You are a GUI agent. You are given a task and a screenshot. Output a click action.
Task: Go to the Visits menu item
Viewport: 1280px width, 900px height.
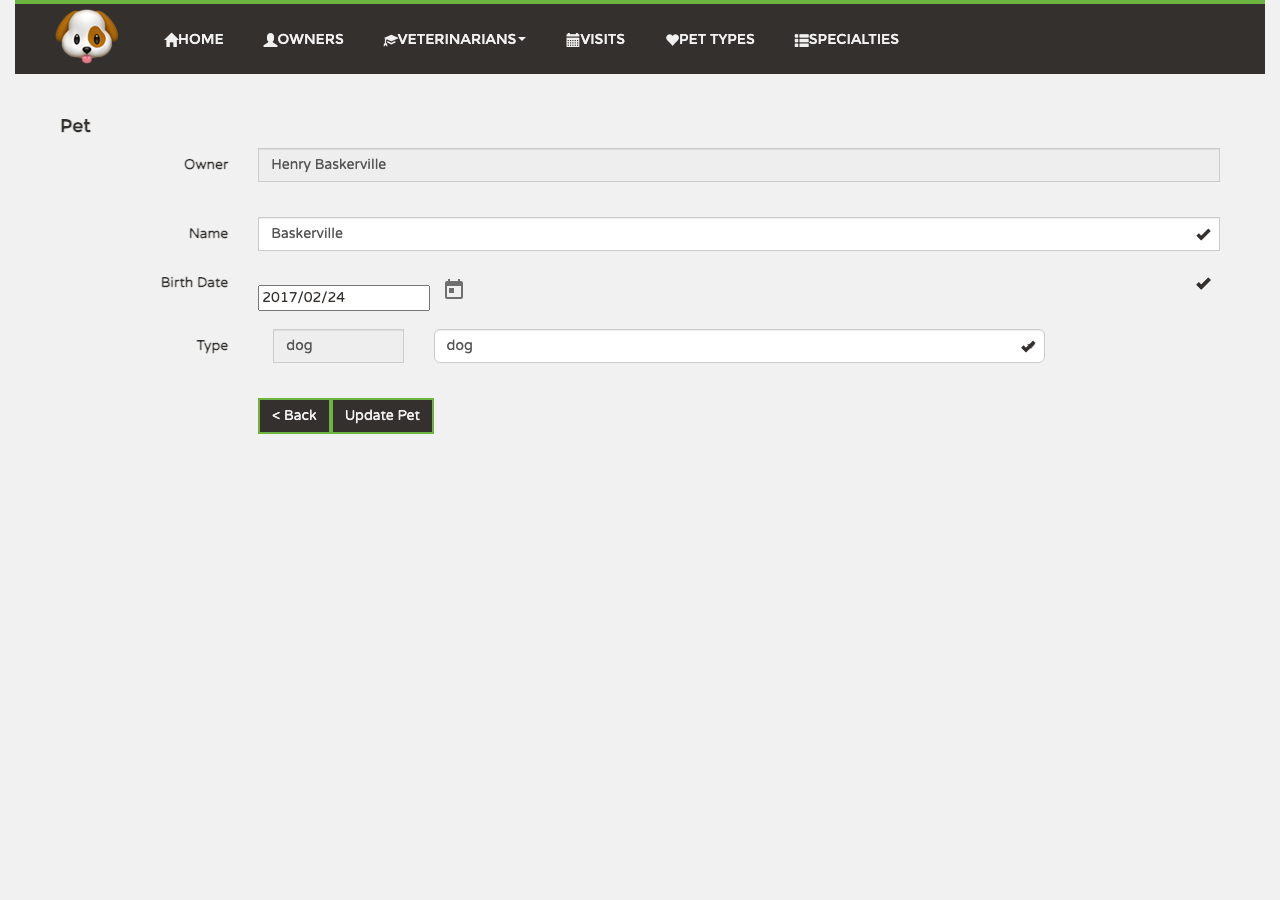(595, 39)
